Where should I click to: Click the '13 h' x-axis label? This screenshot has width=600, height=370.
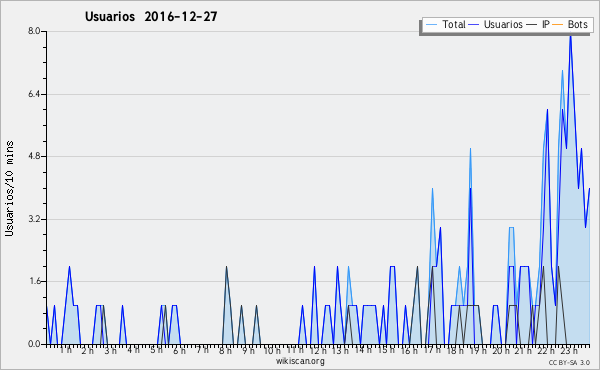(x=340, y=351)
